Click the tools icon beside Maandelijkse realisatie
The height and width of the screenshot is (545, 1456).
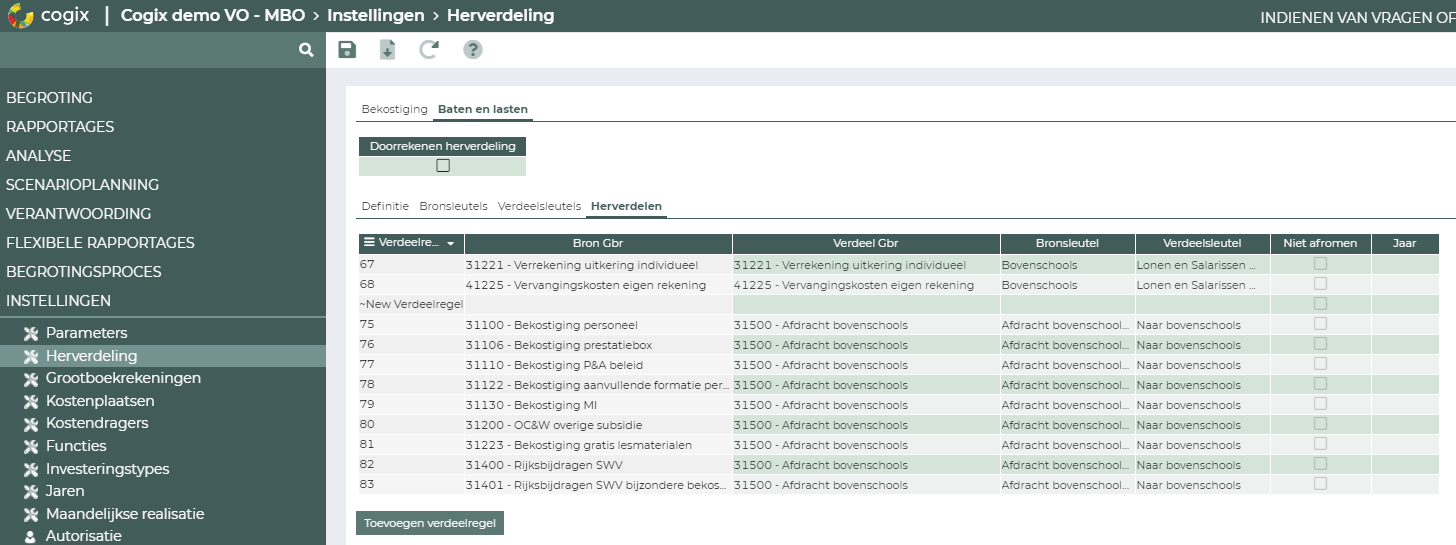click(x=30, y=514)
